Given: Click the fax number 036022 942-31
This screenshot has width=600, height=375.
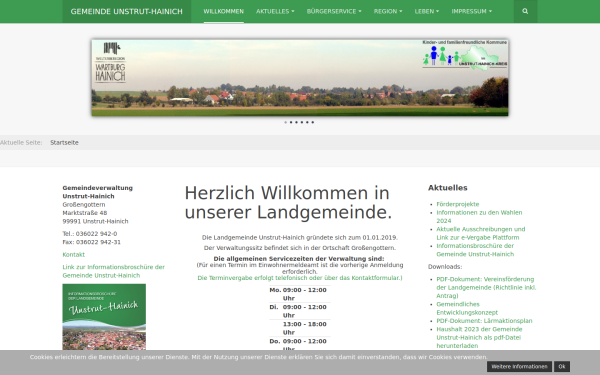Looking at the screenshot, I should pos(98,242).
